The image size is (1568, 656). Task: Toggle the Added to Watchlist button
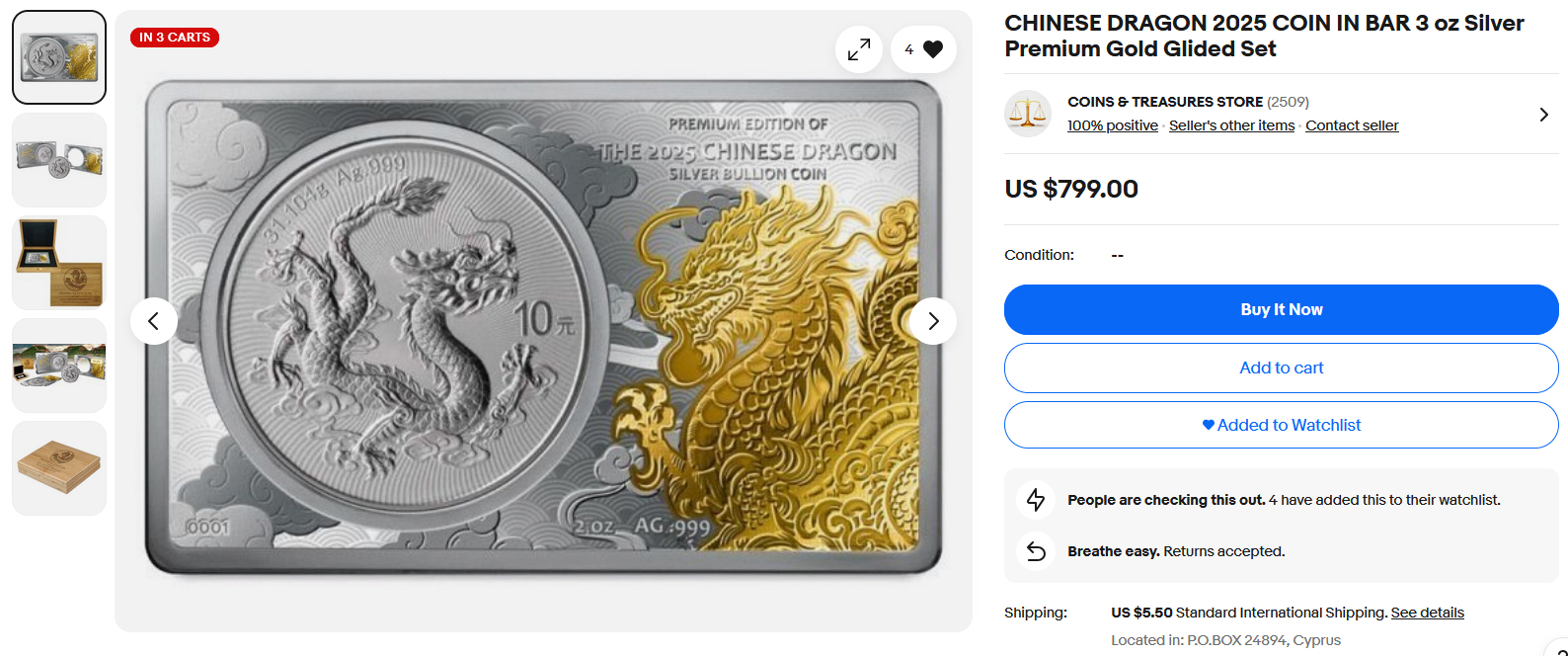tap(1281, 425)
